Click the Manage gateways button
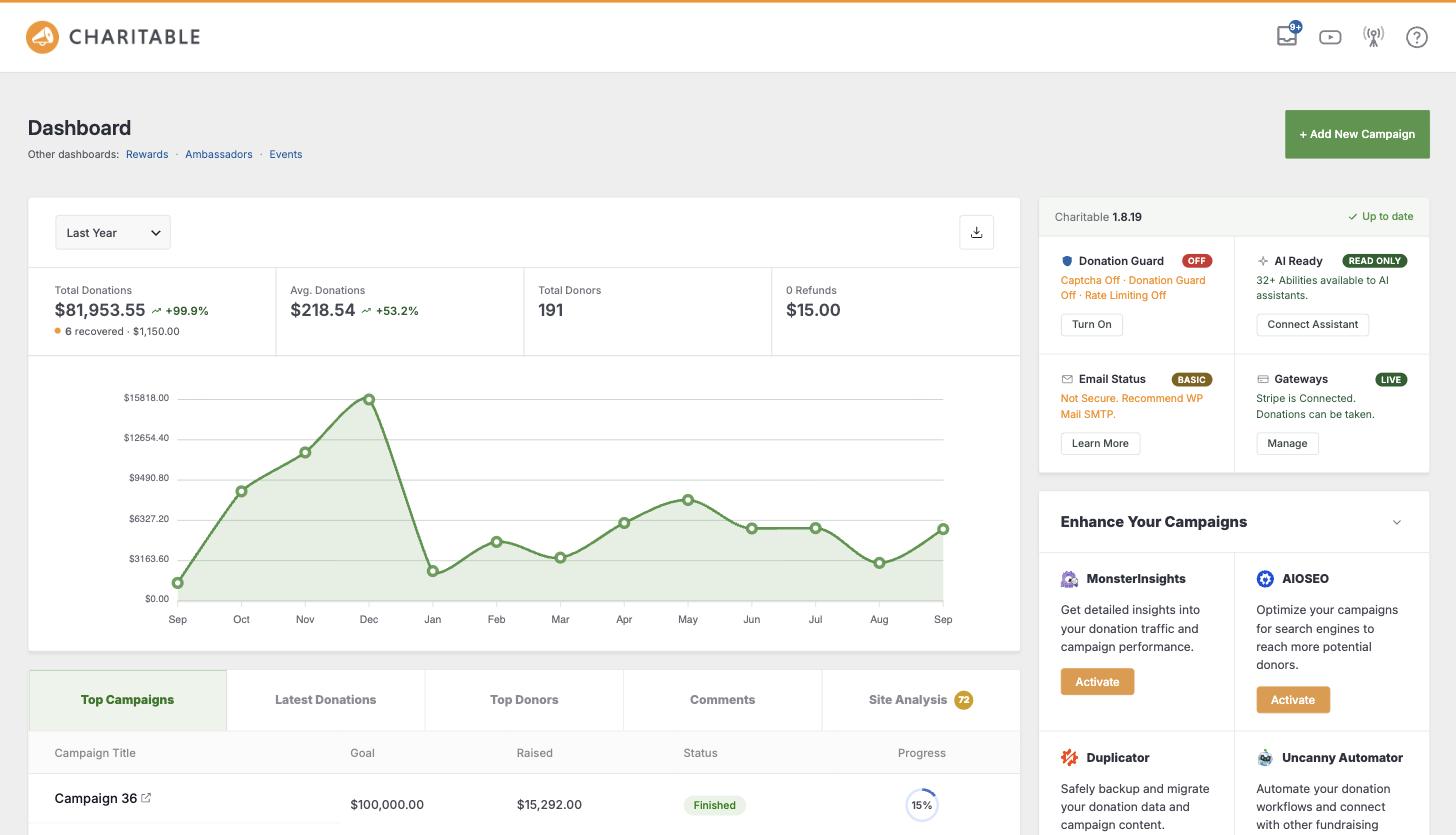 click(1287, 443)
